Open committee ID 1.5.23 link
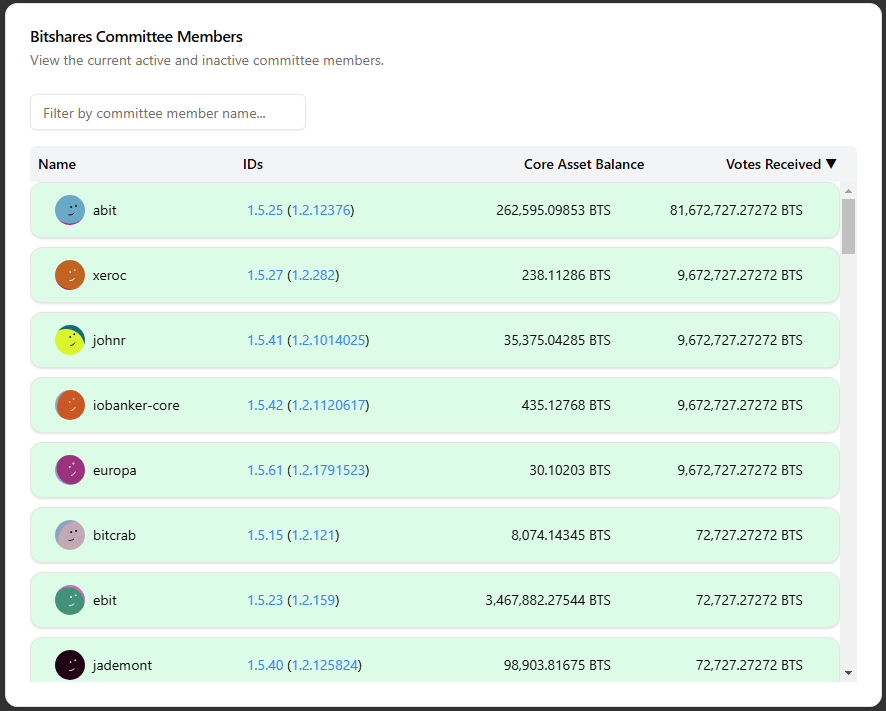The width and height of the screenshot is (886, 711). [265, 600]
